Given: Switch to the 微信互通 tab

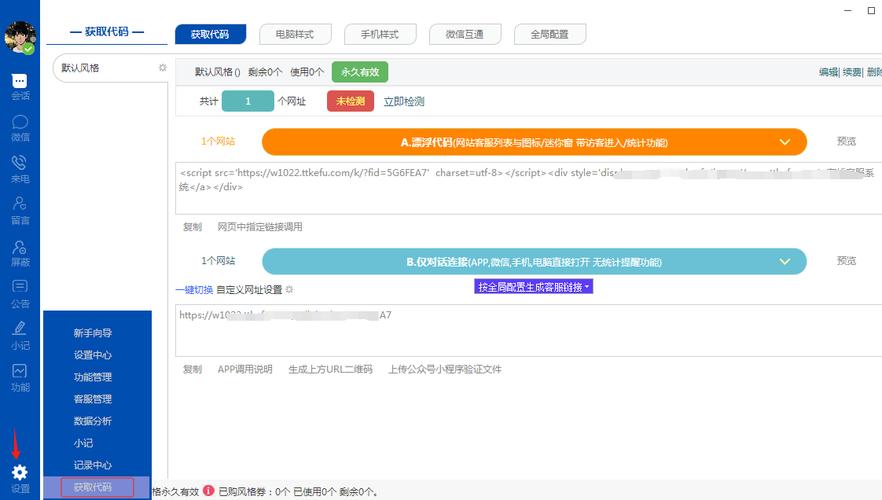Looking at the screenshot, I should [x=465, y=34].
